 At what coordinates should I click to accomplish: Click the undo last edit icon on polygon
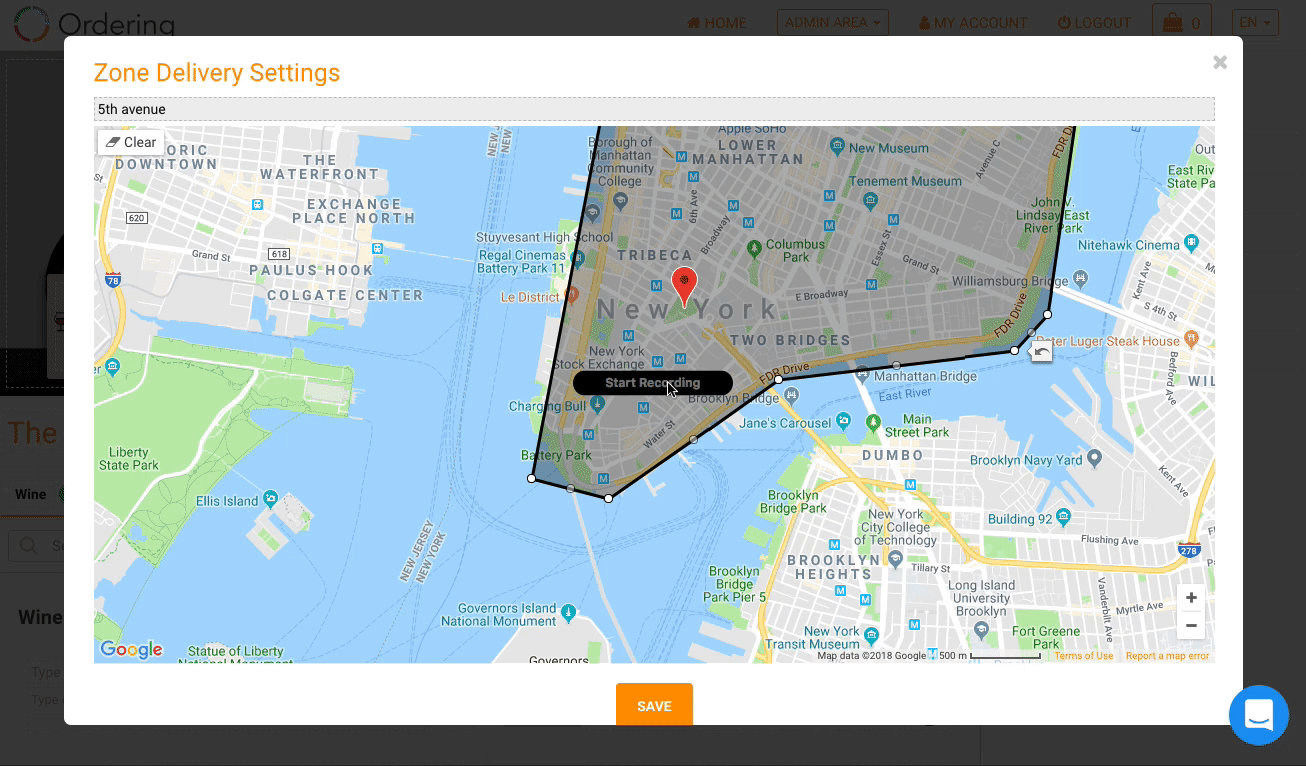1042,351
